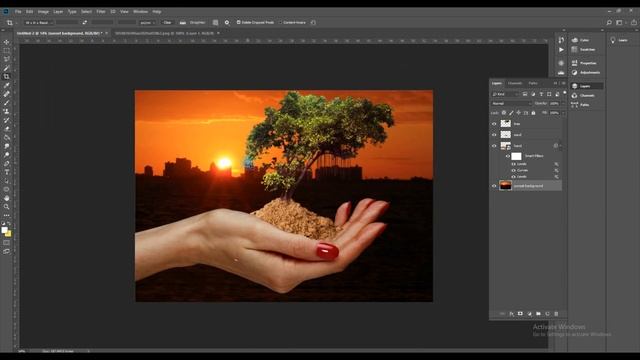Click the background color swatch

pos(9,234)
